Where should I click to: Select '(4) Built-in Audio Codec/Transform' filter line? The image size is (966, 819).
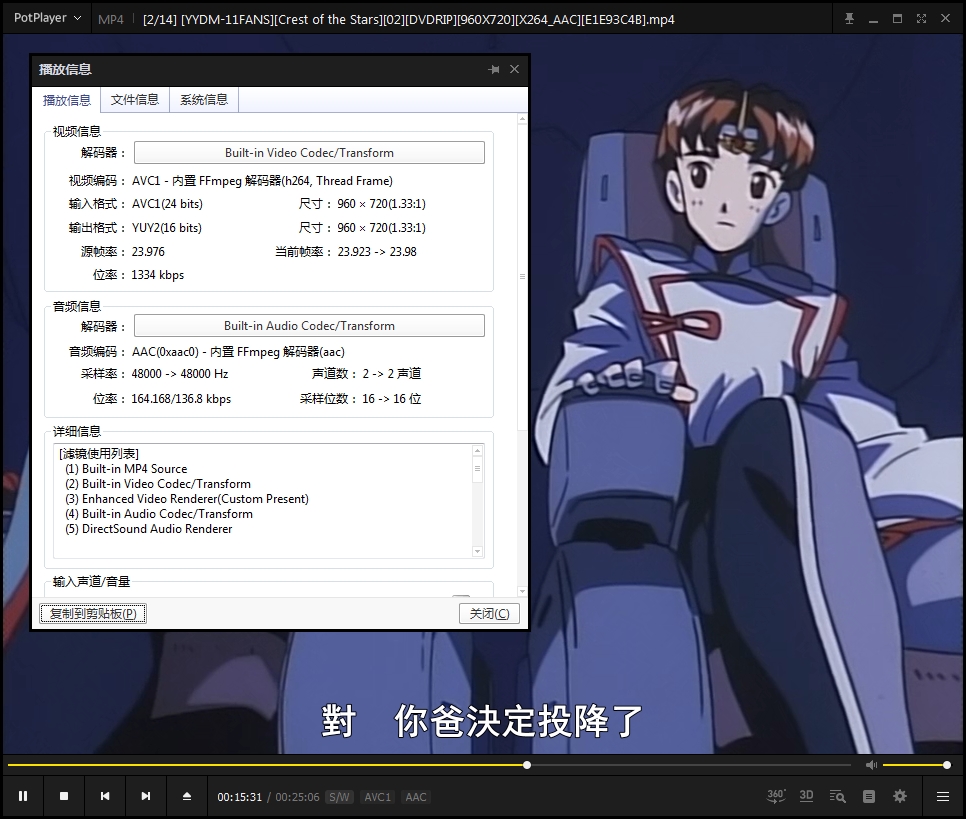click(159, 513)
